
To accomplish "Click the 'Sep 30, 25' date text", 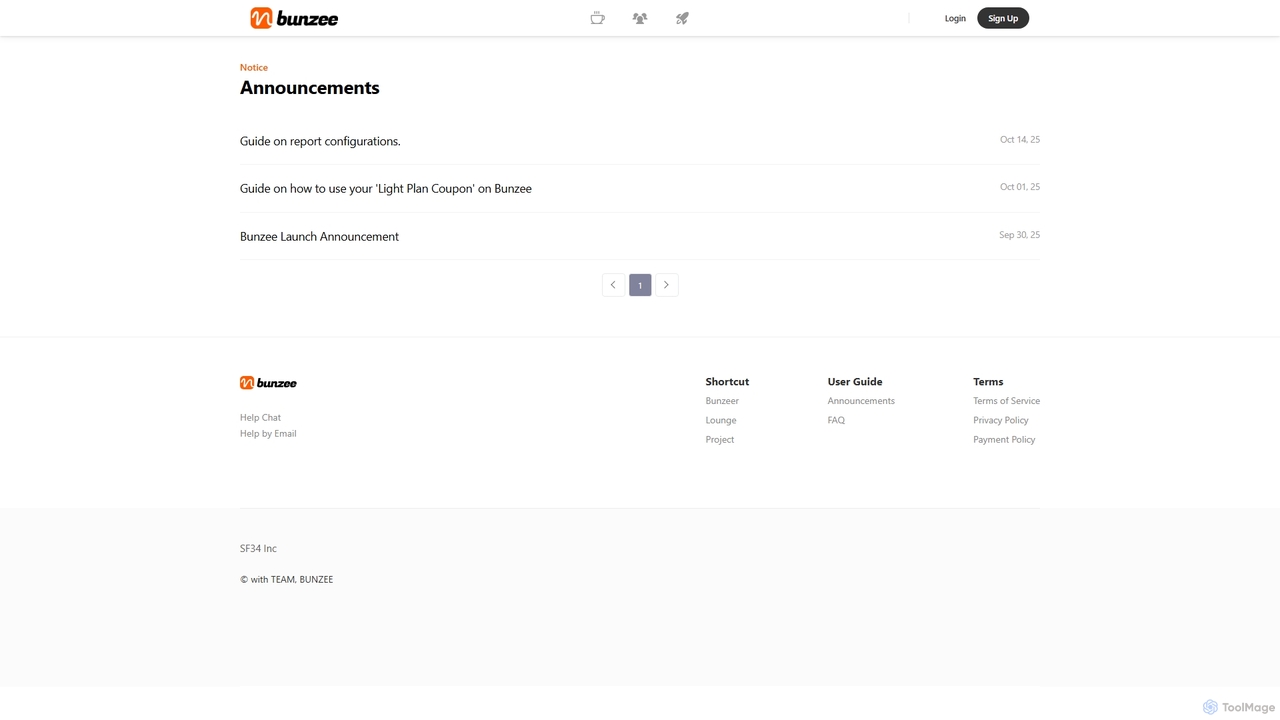I will pyautogui.click(x=1019, y=234).
